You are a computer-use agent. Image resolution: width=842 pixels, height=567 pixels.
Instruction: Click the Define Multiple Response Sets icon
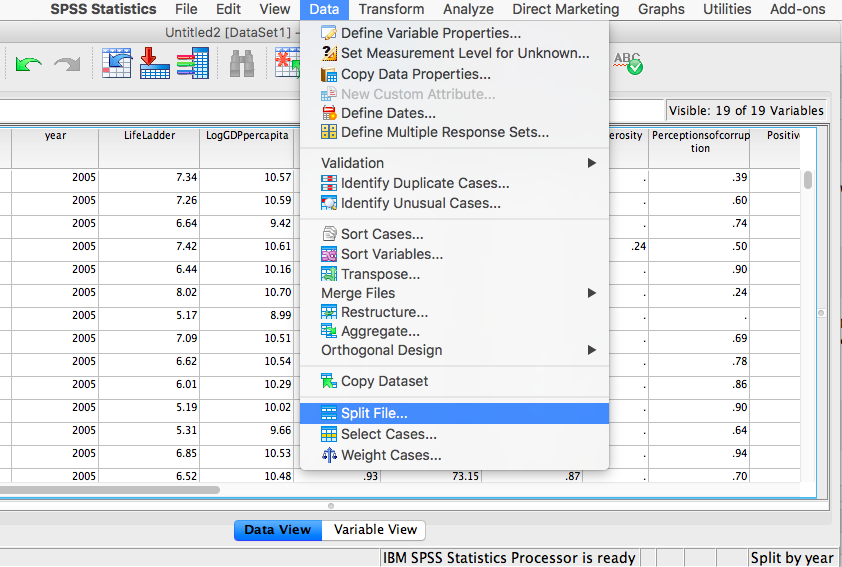pos(329,132)
